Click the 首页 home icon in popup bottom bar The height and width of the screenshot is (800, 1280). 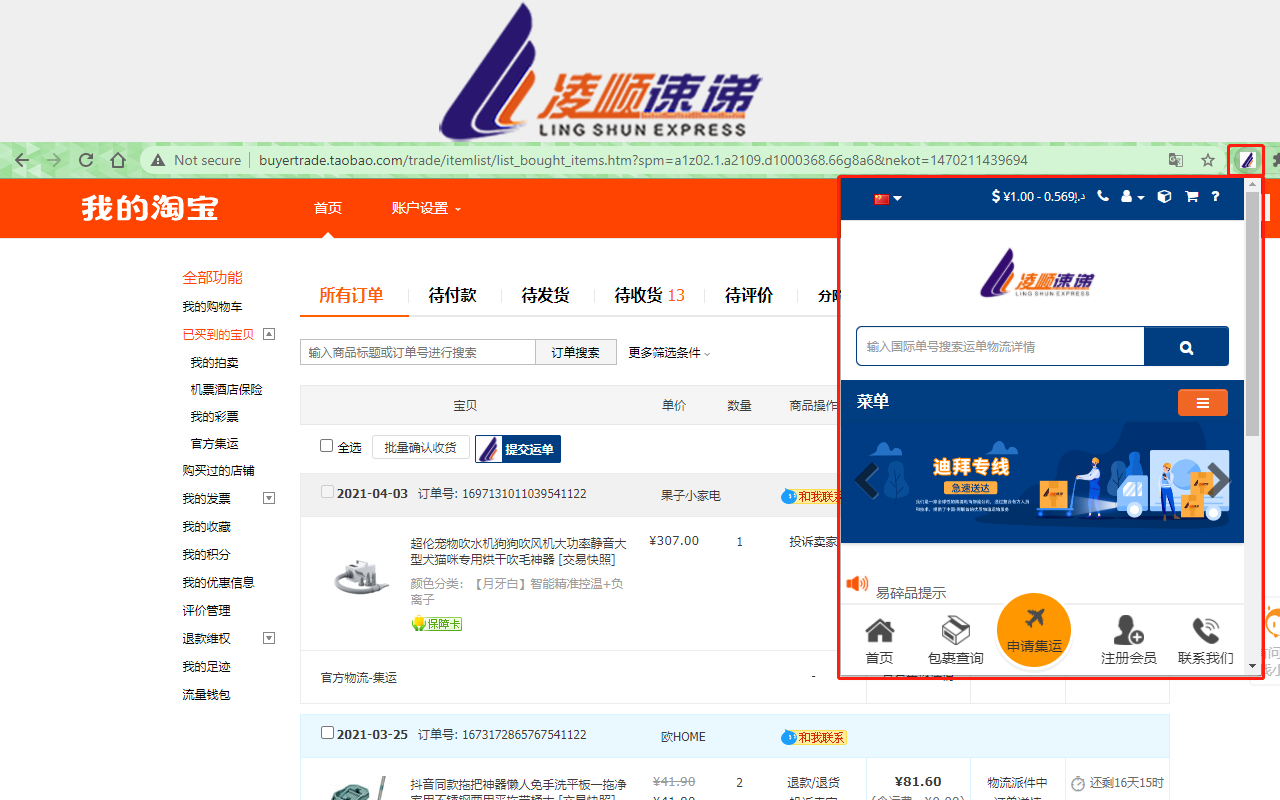pos(879,641)
